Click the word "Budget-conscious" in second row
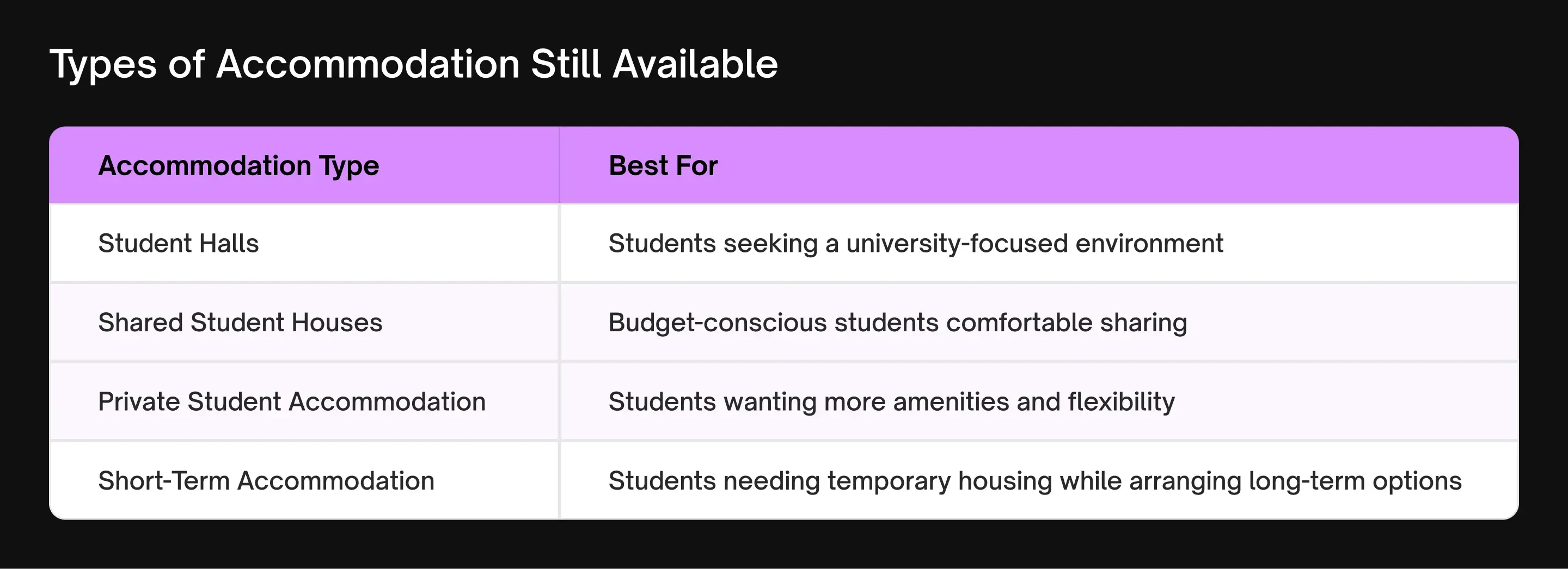1568x569 pixels. (718, 322)
